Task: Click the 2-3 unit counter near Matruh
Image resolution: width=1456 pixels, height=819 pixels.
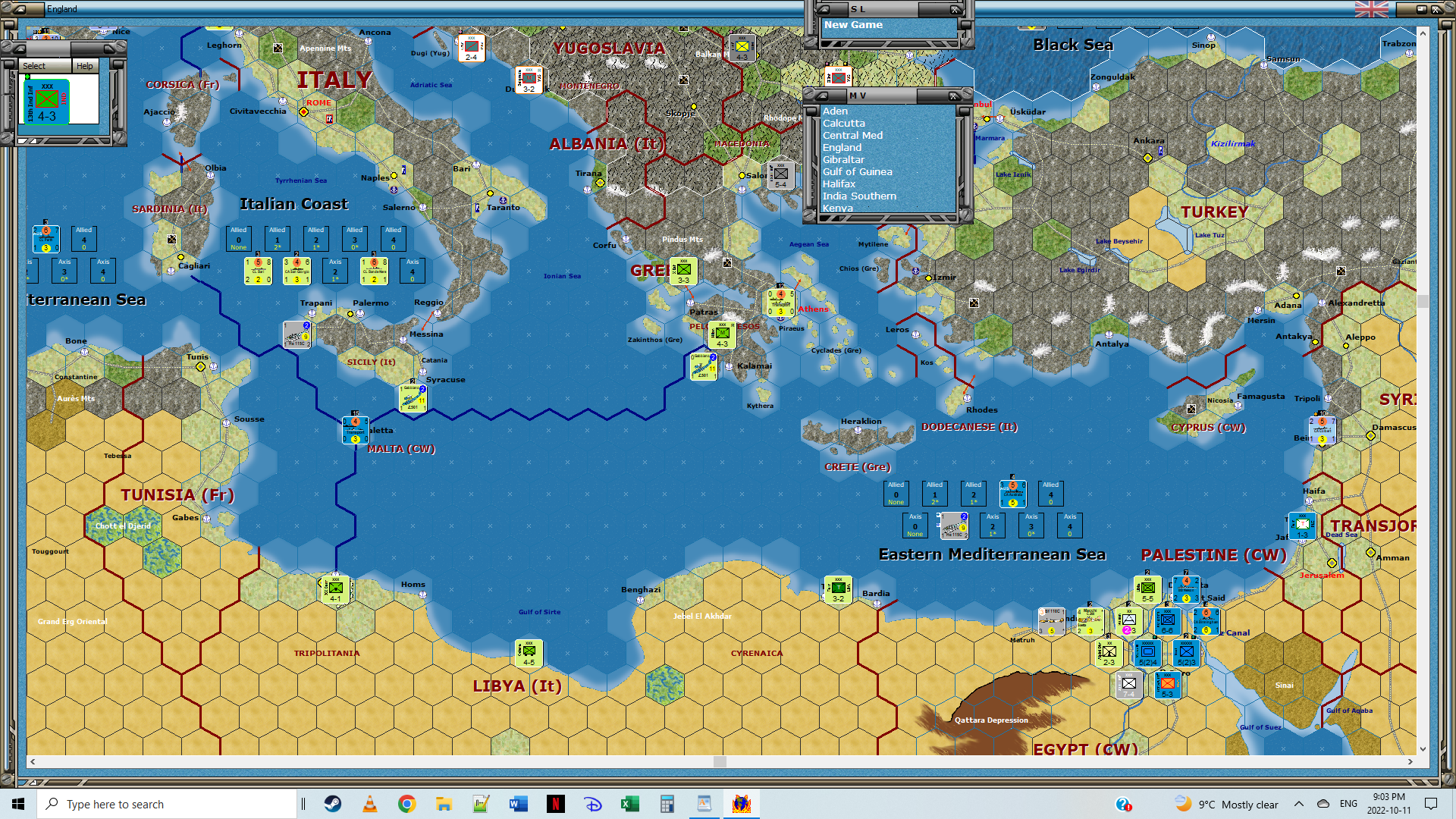Action: tap(1109, 653)
